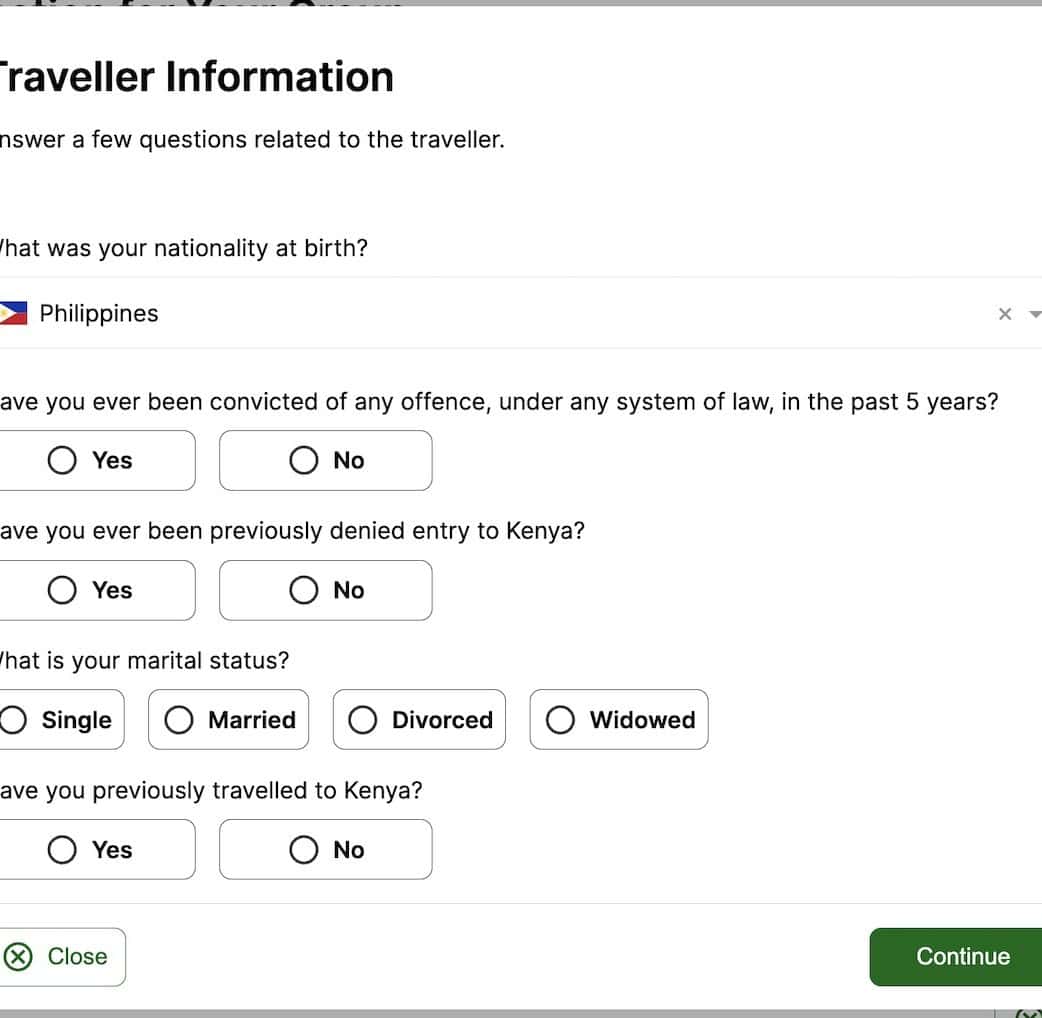Click the Traveller Information heading

pos(196,77)
